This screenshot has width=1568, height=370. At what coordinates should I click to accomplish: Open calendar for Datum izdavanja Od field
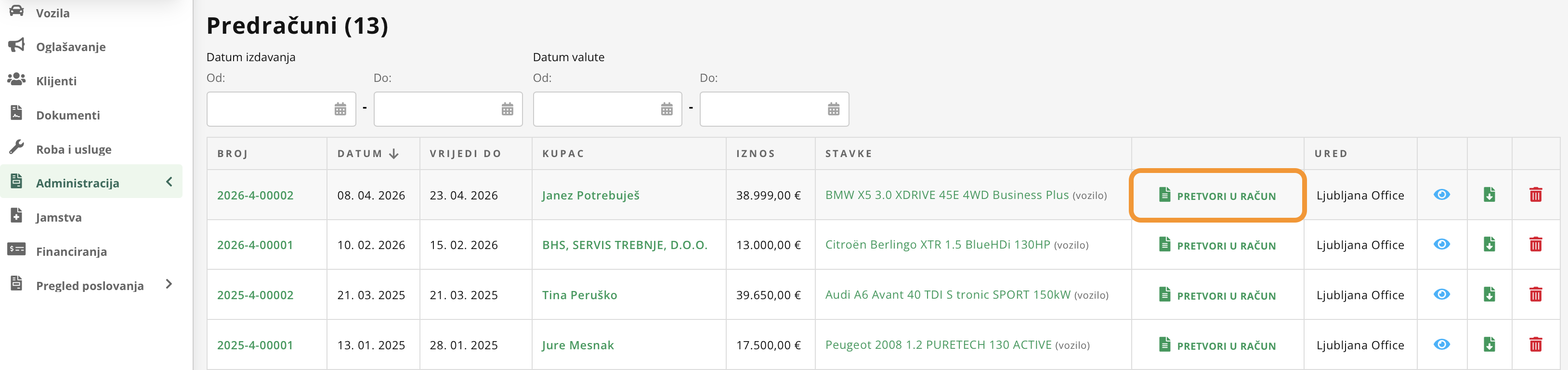click(x=340, y=109)
